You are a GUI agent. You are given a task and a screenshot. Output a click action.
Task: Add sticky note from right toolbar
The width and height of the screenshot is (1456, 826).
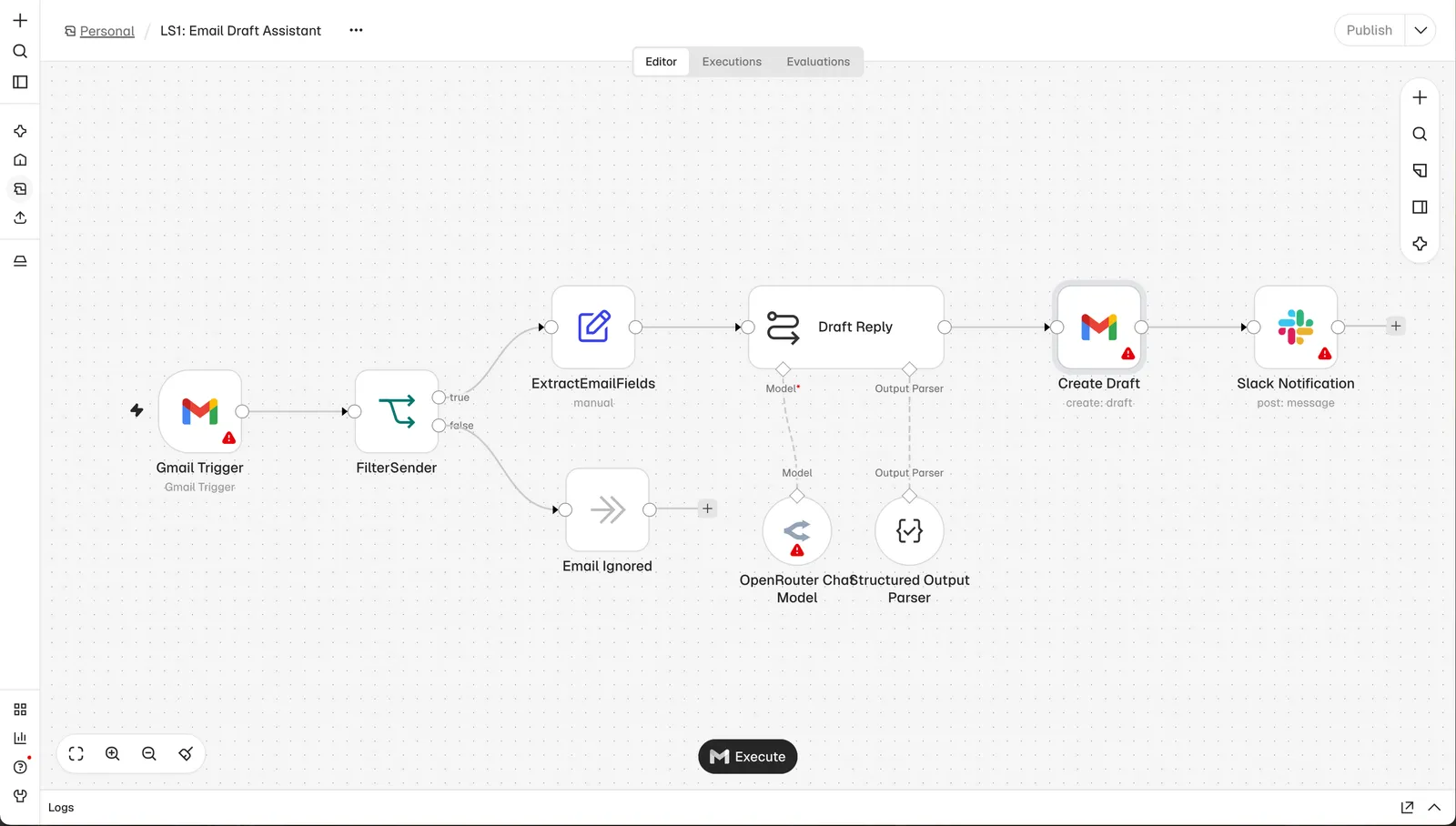(x=1420, y=170)
